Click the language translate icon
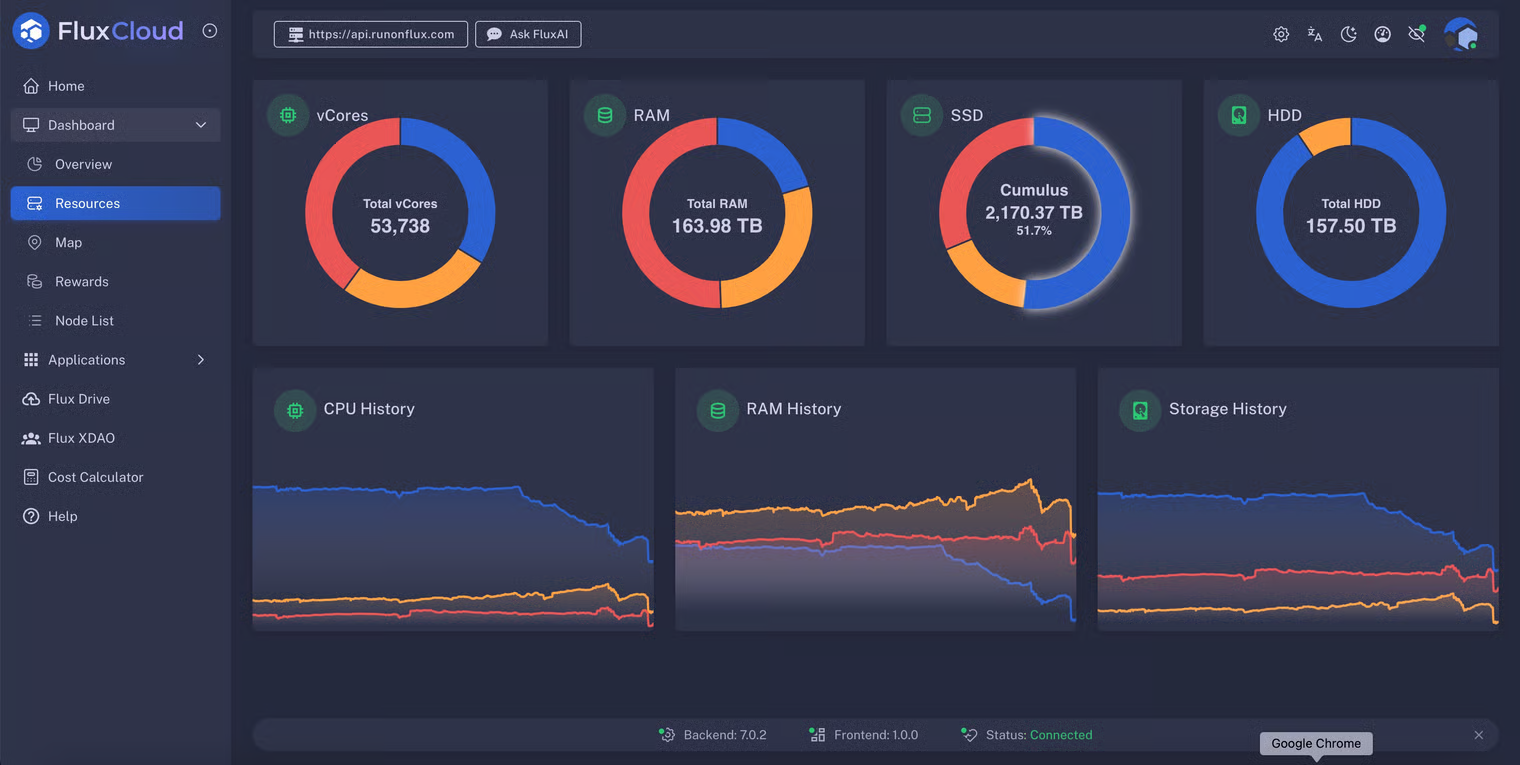Screen dimensions: 1520x765 tap(1315, 34)
